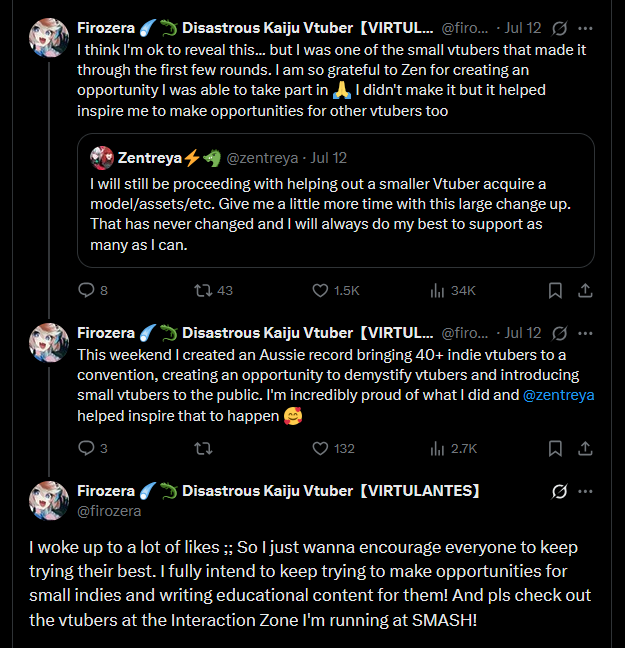Reply to the first Firozera tweet
The width and height of the screenshot is (625, 648).
pyautogui.click(x=86, y=290)
